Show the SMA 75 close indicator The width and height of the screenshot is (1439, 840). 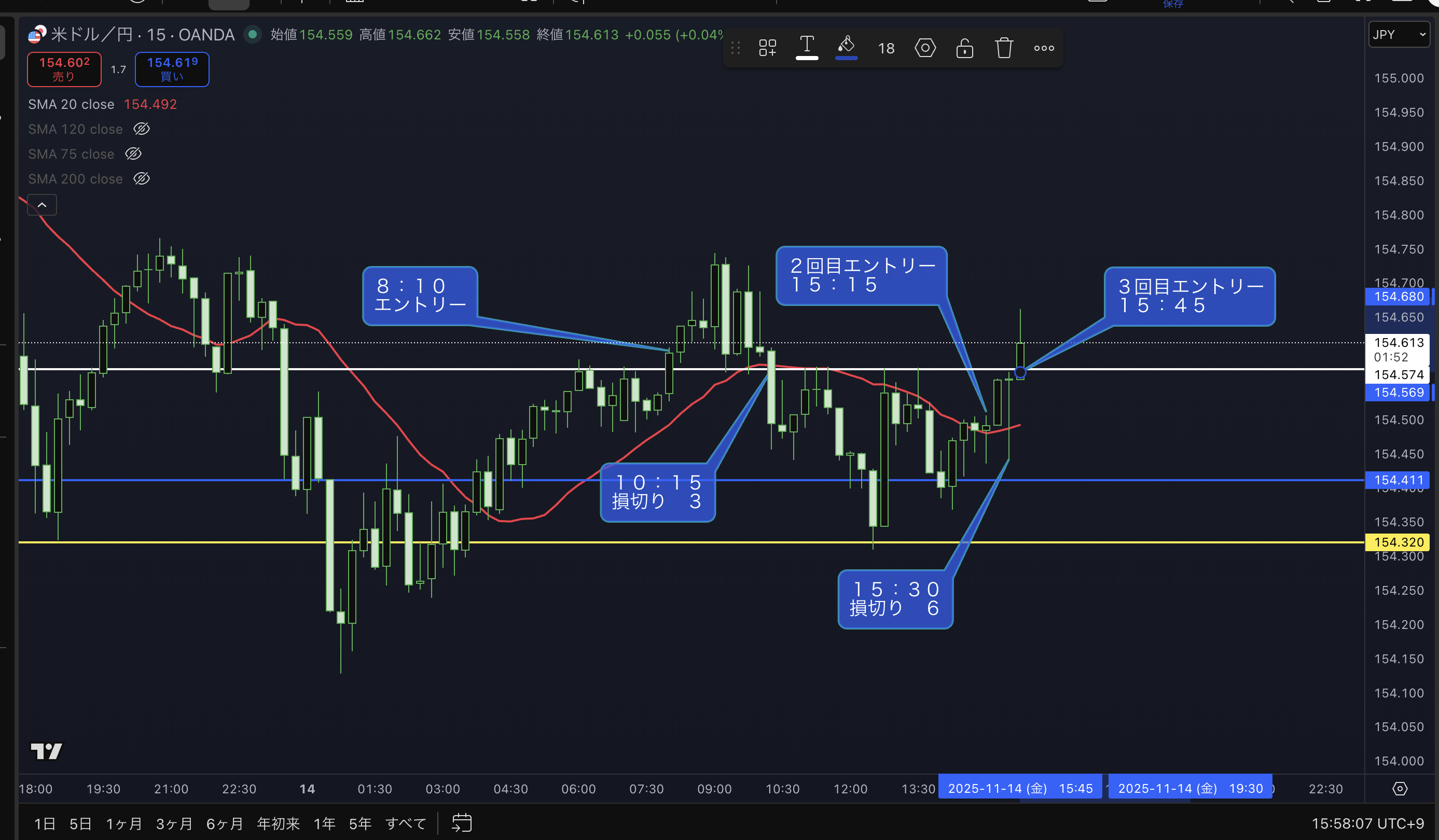coord(133,154)
